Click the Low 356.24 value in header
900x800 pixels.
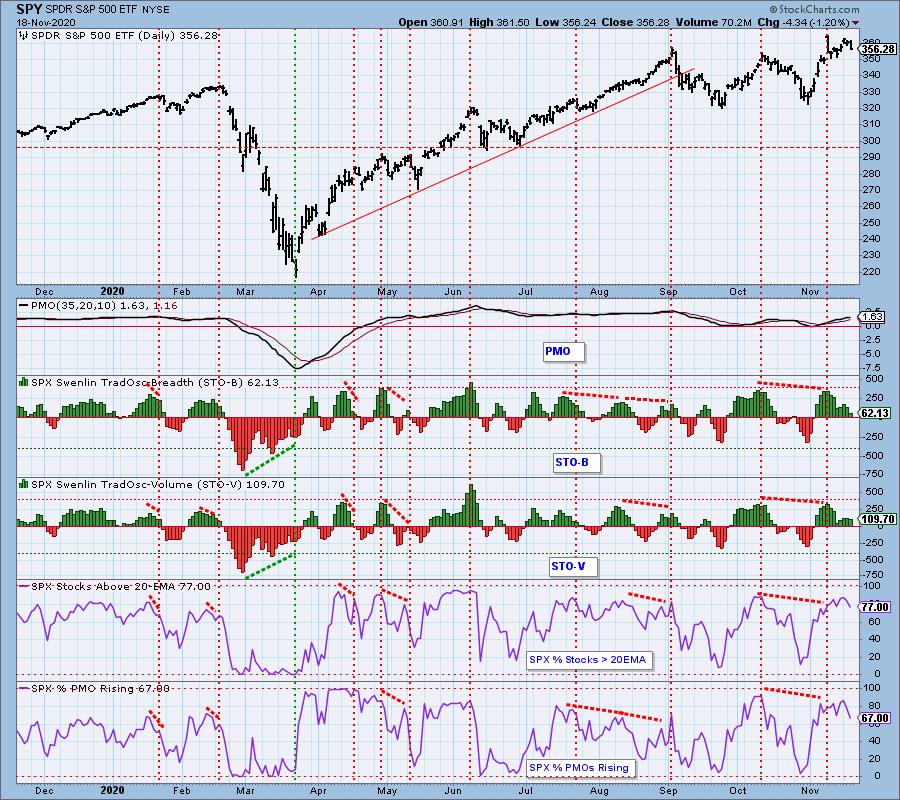[x=566, y=22]
